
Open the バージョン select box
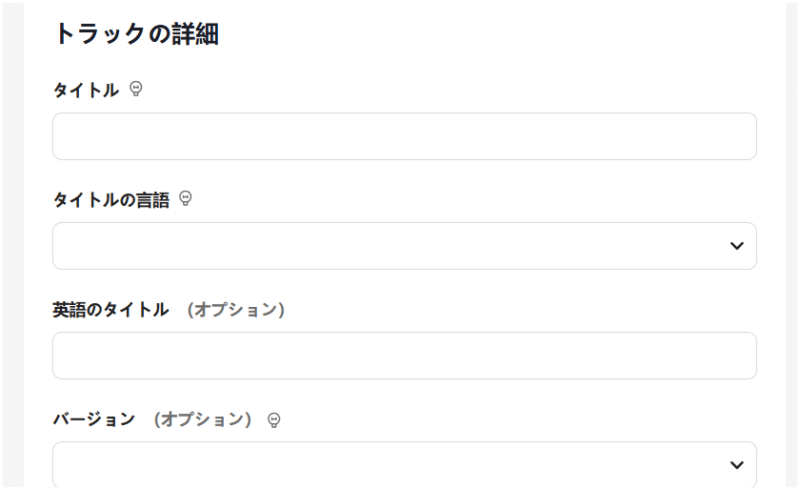coord(390,465)
